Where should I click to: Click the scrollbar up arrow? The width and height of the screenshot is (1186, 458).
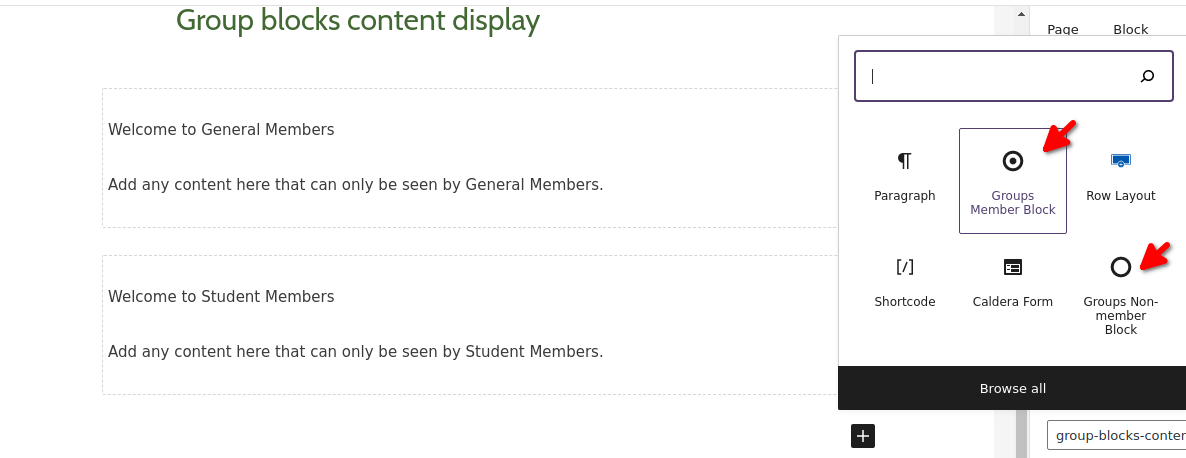click(x=1021, y=14)
